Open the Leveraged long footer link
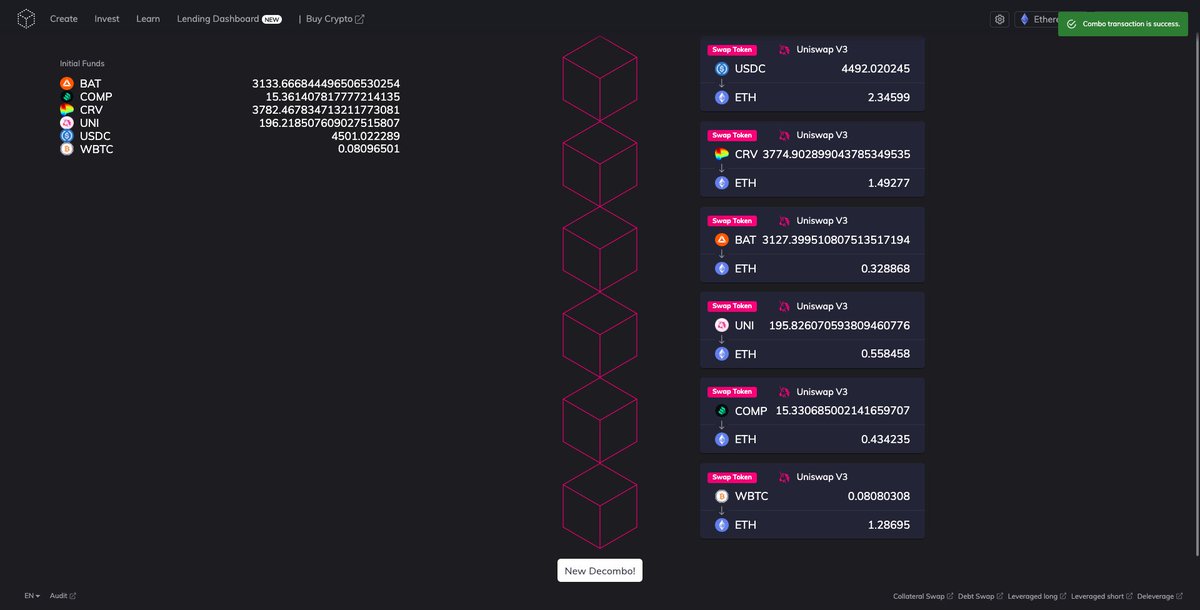This screenshot has width=1200, height=610. pos(1037,597)
